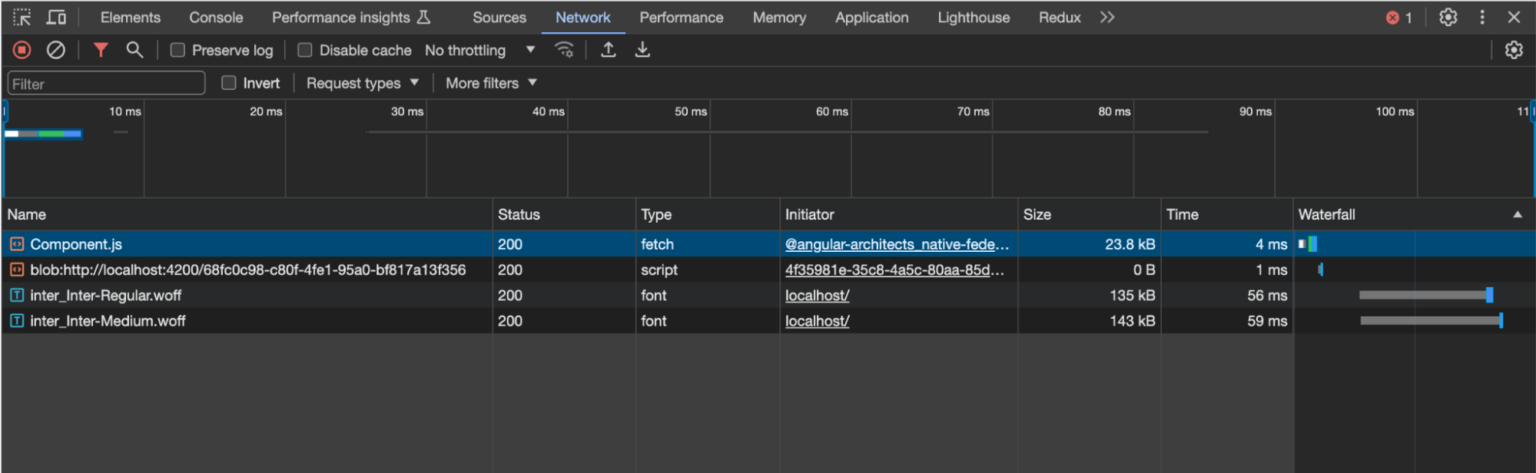The image size is (1536, 473).
Task: Open network search with magnifier icon
Action: point(134,50)
